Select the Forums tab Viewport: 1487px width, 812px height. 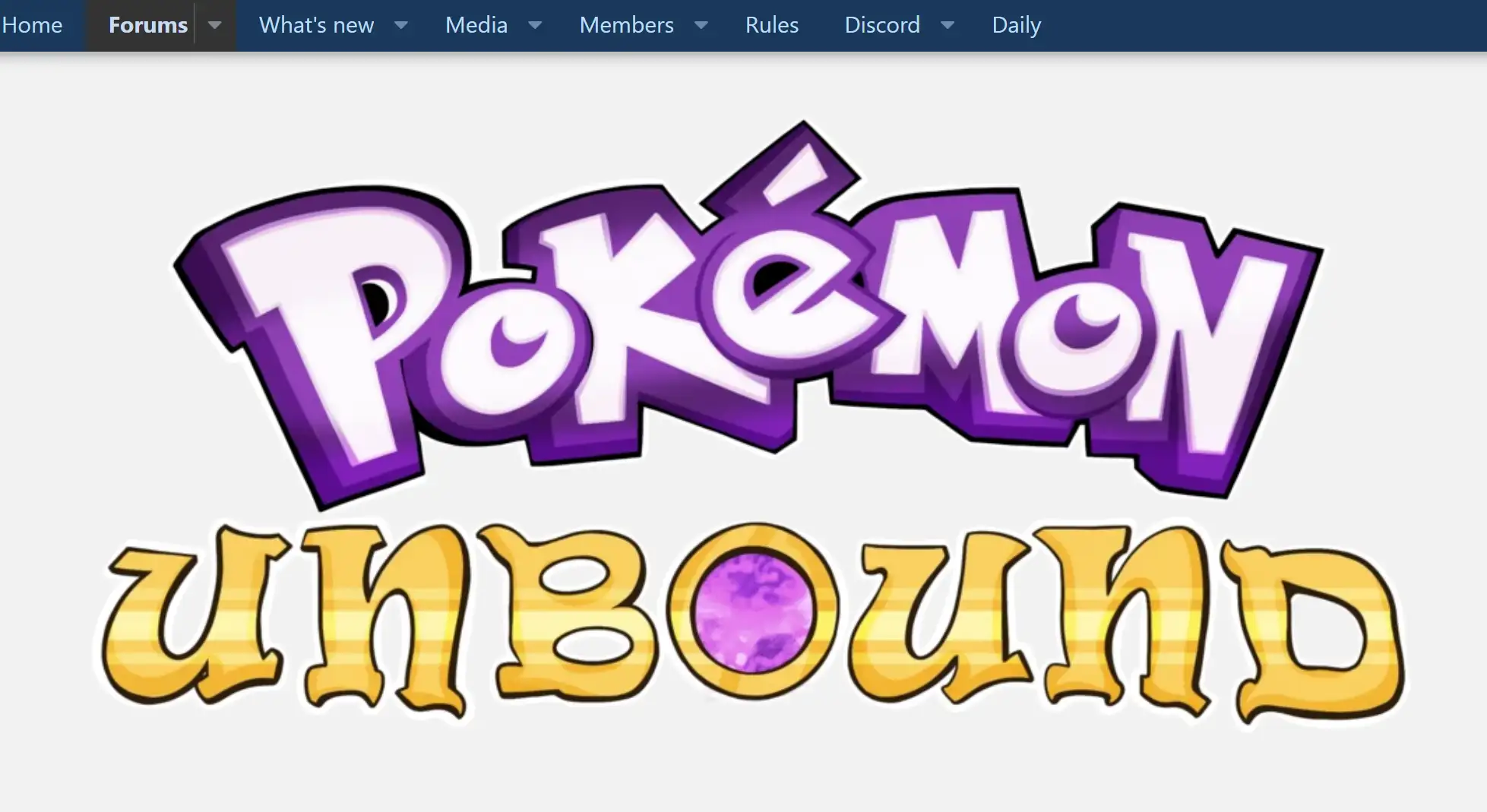tap(147, 25)
